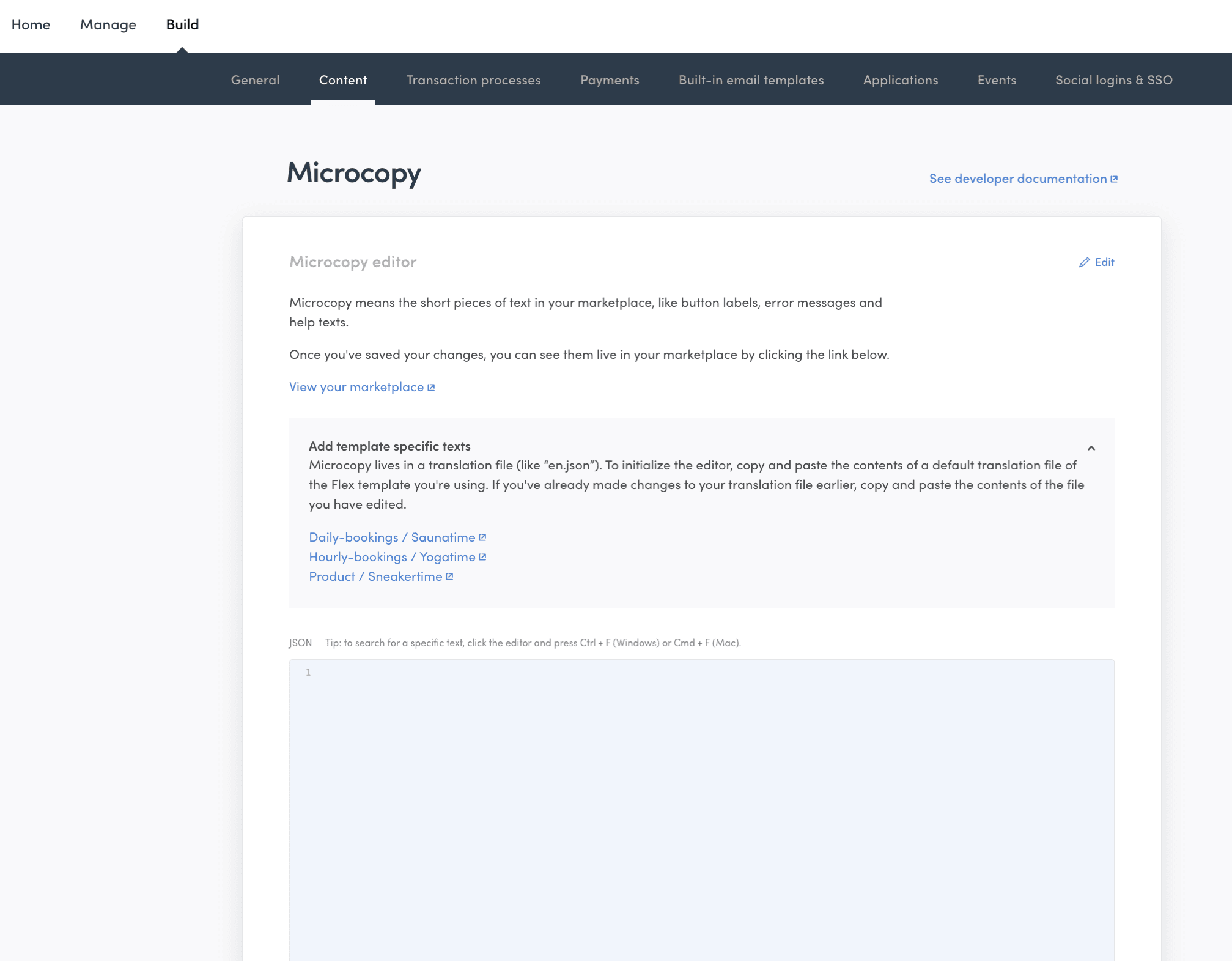Click external-link icon beside developer documentation
Screen dimensions: 1232x961
click(1114, 179)
